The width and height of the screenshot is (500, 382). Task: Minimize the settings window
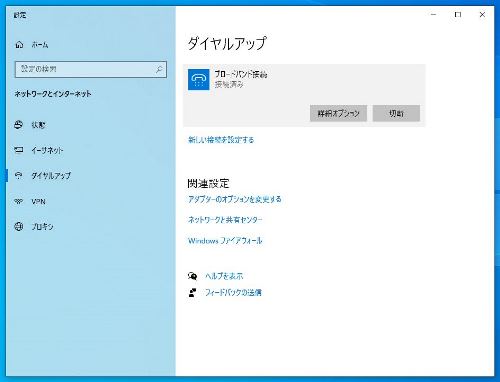pyautogui.click(x=434, y=15)
